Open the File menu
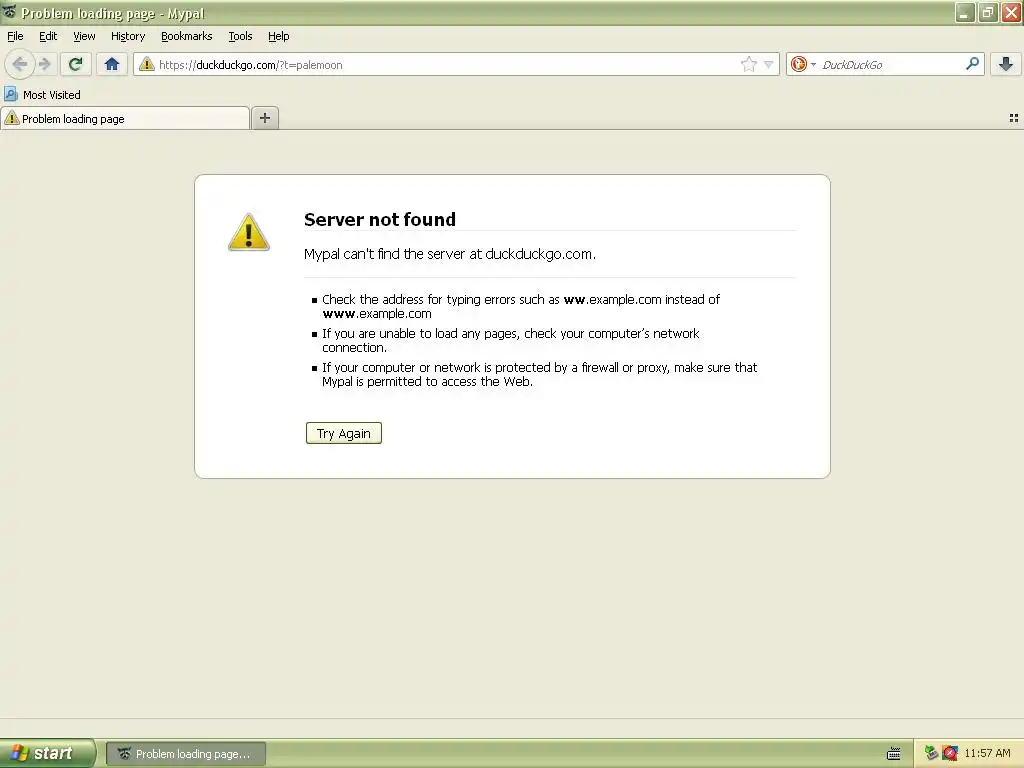Viewport: 1024px width, 768px height. coord(15,36)
